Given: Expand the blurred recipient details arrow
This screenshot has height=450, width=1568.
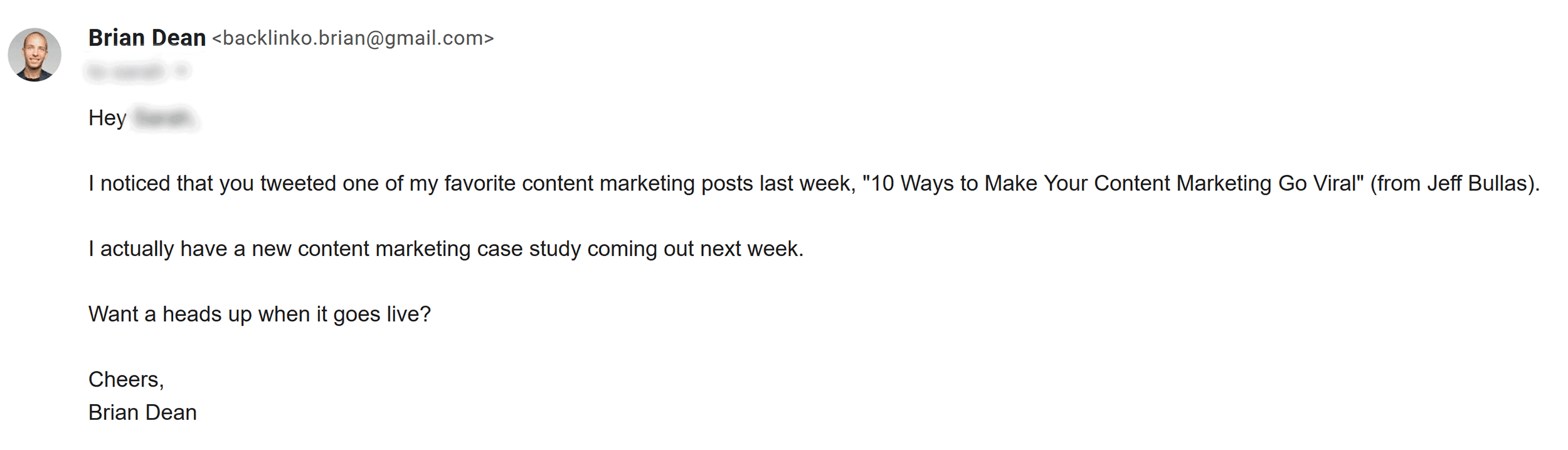Looking at the screenshot, I should [x=182, y=71].
